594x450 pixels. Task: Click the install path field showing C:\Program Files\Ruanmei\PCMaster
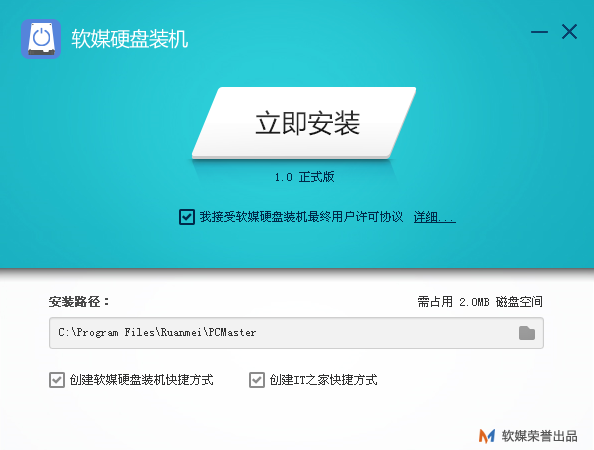(296, 333)
